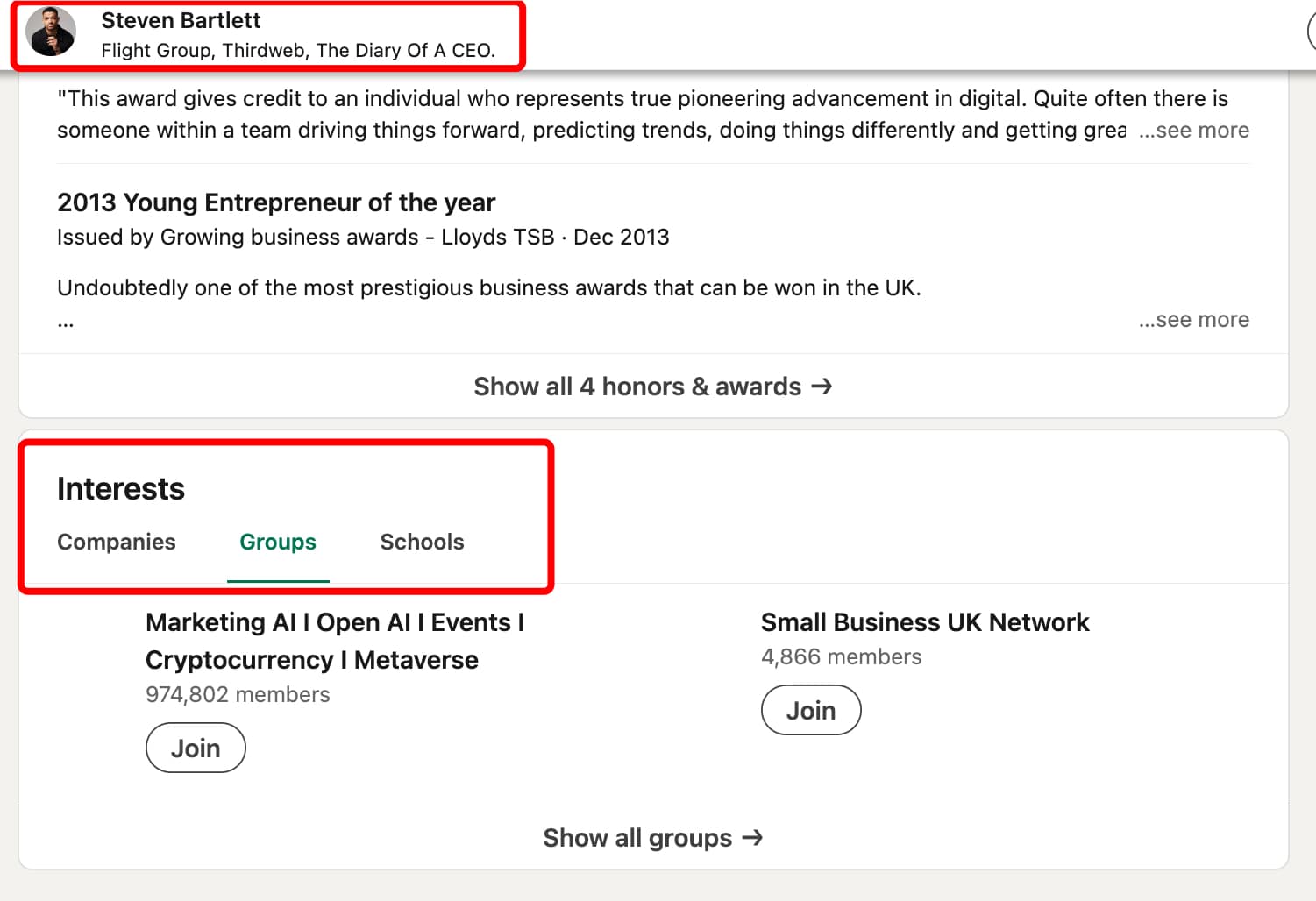Click the arrow icon beside Show all 4 honors
Image resolution: width=1316 pixels, height=901 pixels.
click(822, 386)
